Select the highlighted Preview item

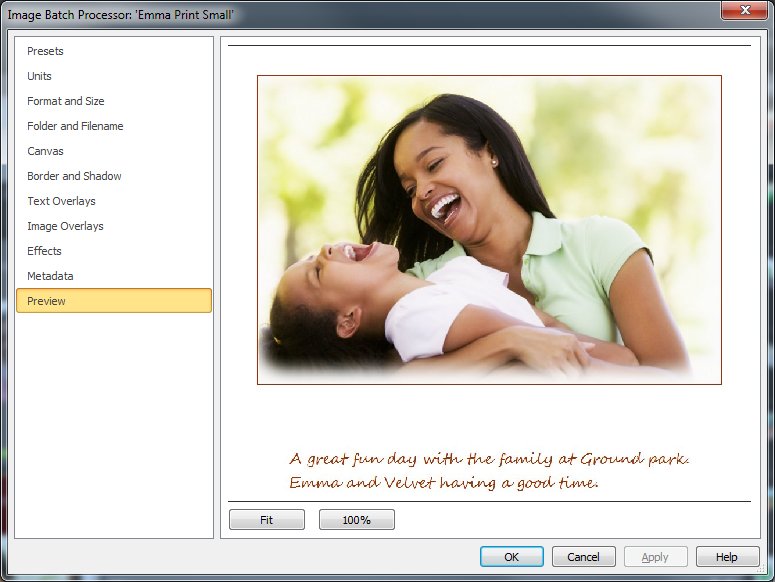[114, 301]
